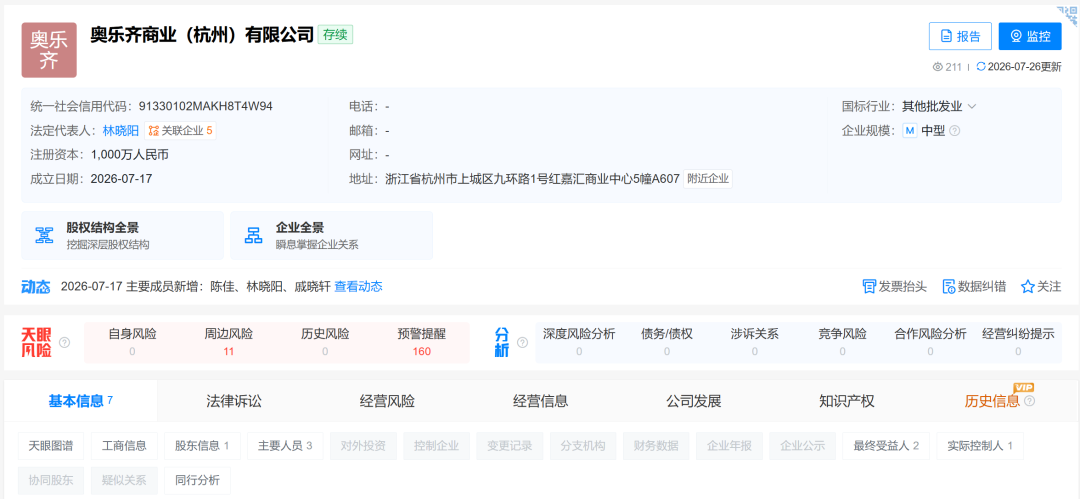1080x499 pixels.
Task: Switch to the 知识产权 tab
Action: (x=847, y=401)
